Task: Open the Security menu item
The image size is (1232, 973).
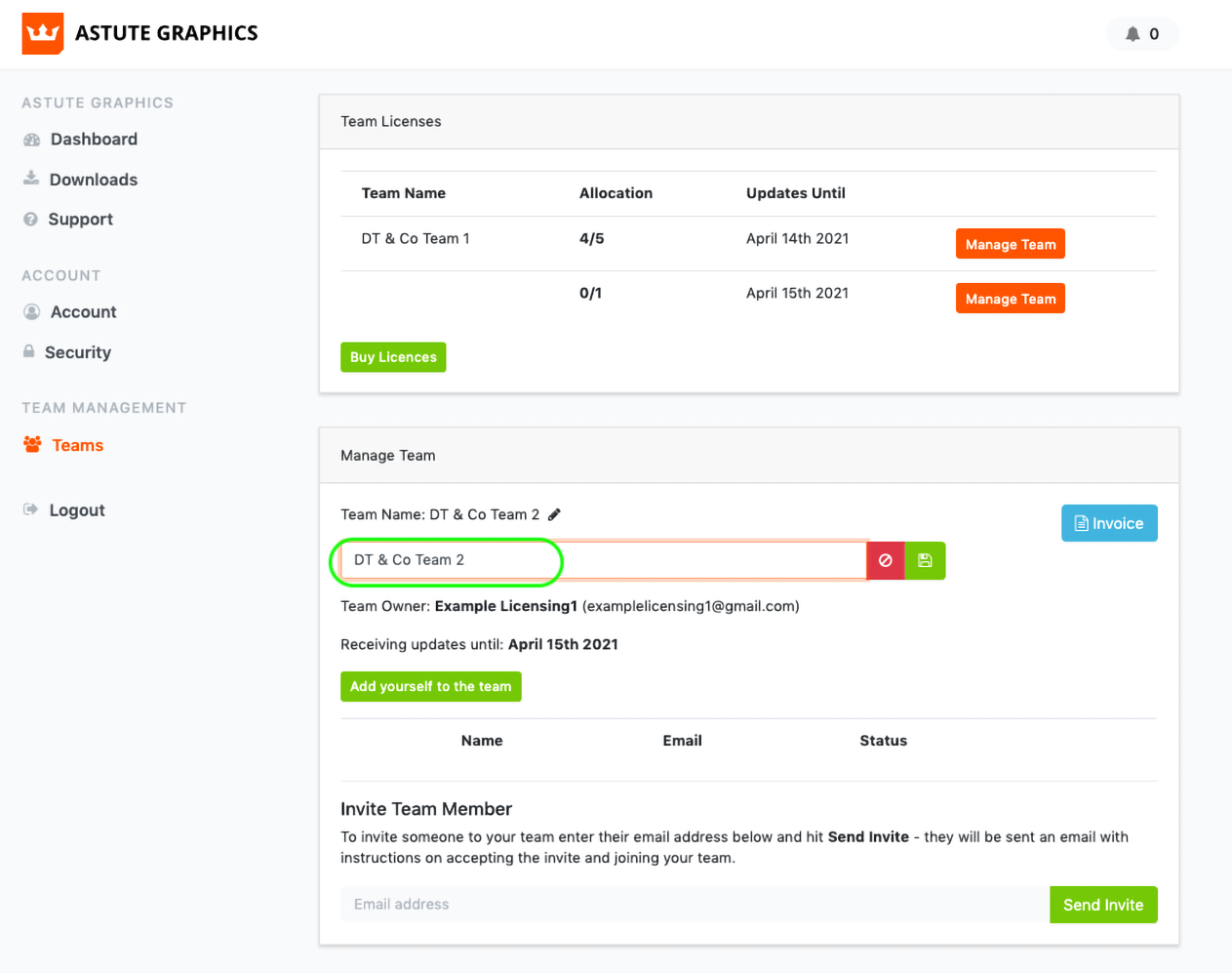Action: [77, 352]
